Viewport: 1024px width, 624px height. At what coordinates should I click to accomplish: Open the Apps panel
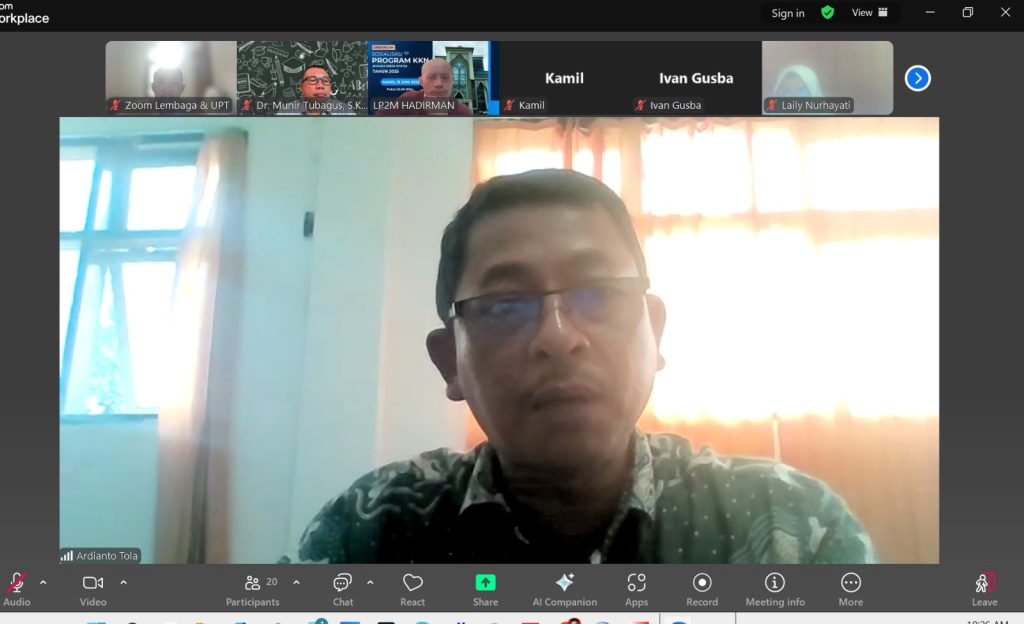[636, 588]
